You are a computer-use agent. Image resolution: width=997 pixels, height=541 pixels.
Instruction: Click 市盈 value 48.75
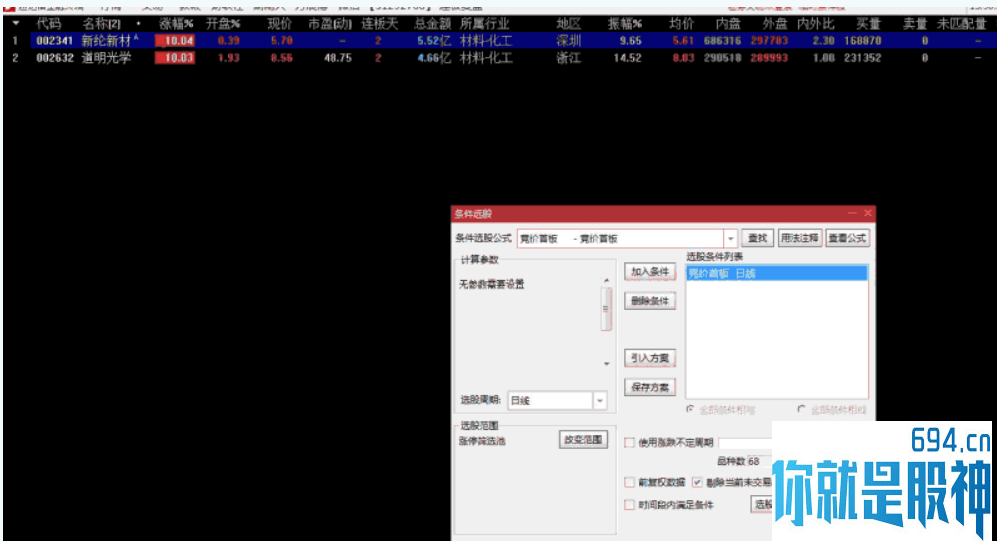[x=338, y=58]
